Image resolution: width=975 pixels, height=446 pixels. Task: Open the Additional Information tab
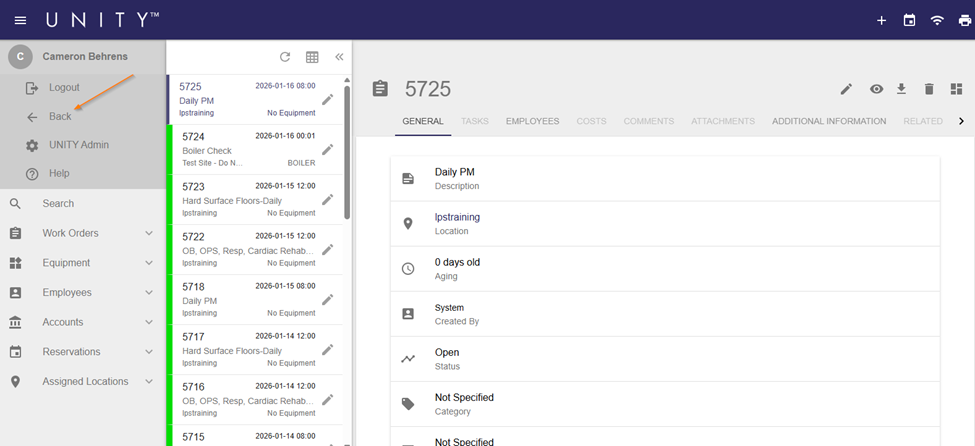pyautogui.click(x=828, y=121)
